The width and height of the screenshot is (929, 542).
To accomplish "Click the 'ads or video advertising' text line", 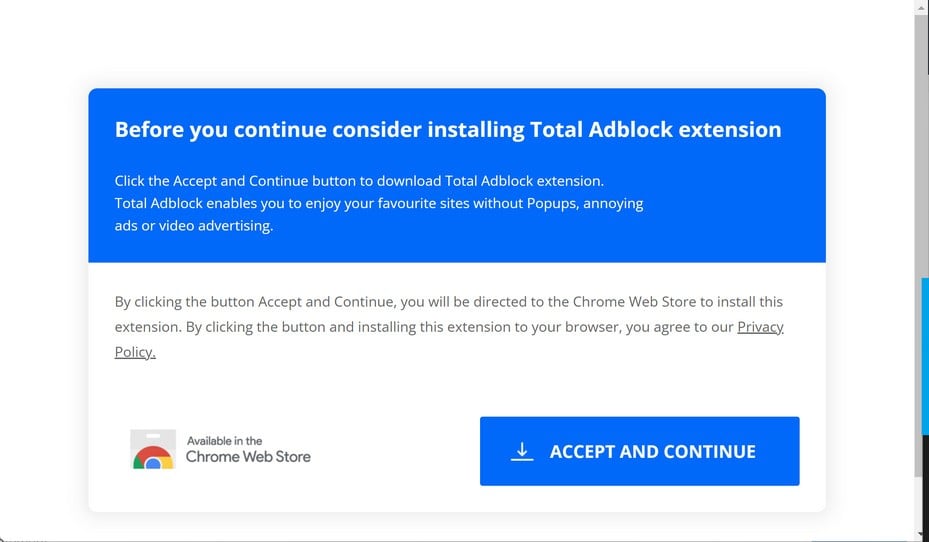I will [x=193, y=225].
